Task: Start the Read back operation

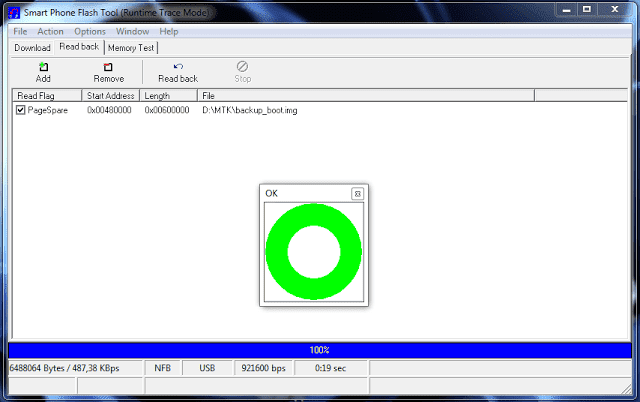Action: tap(178, 72)
